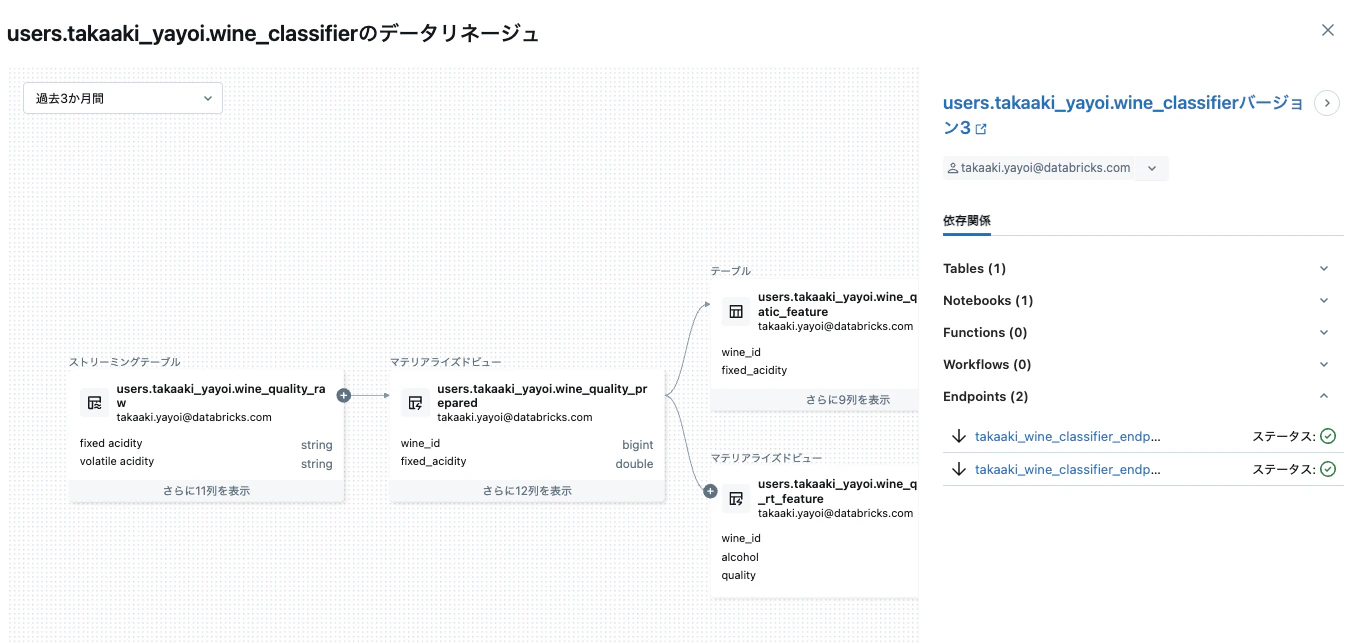Open the 過去3か月間 time range dropdown
1357x643 pixels.
[x=123, y=98]
